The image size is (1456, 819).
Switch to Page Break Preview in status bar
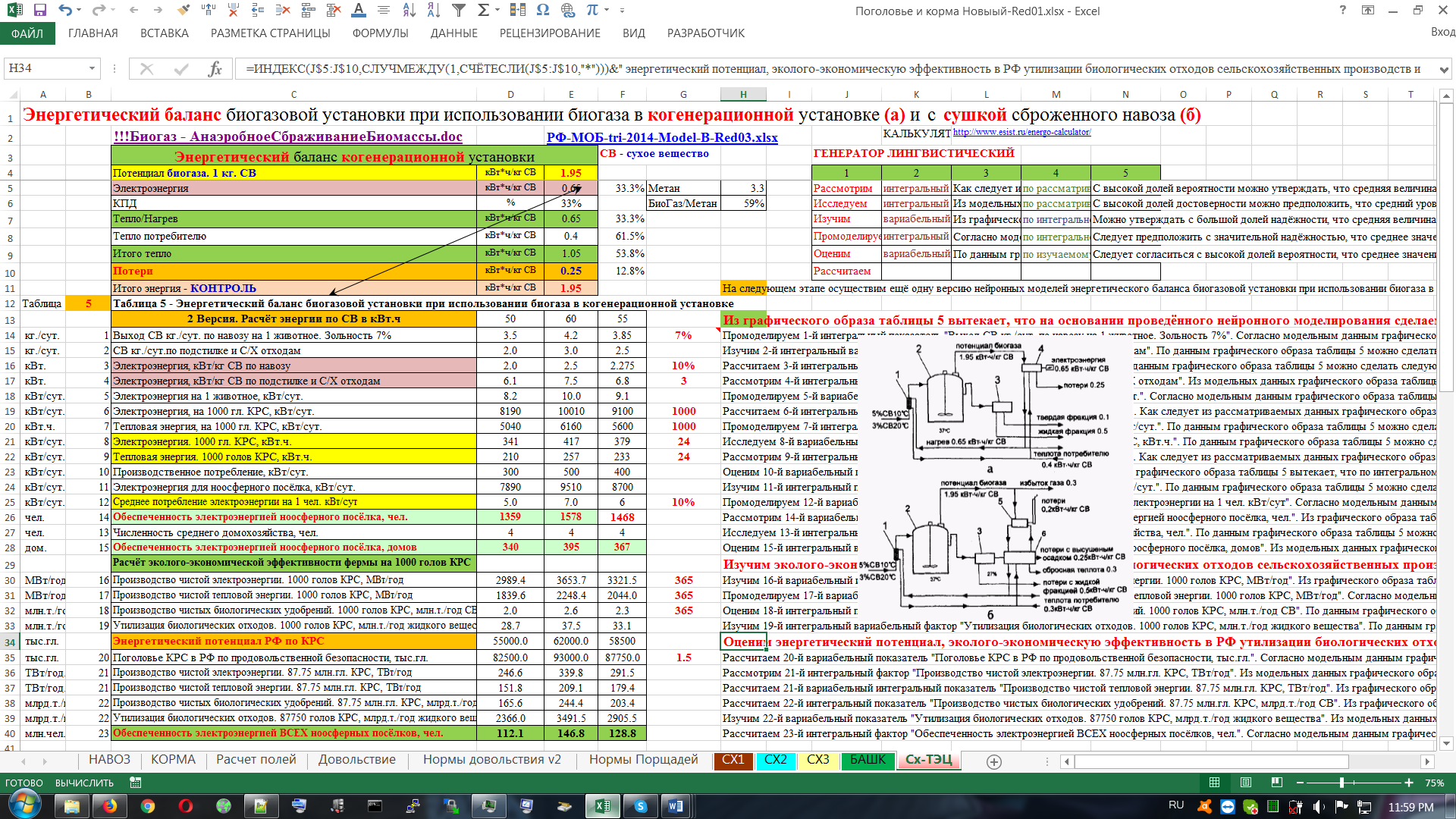click(1277, 783)
